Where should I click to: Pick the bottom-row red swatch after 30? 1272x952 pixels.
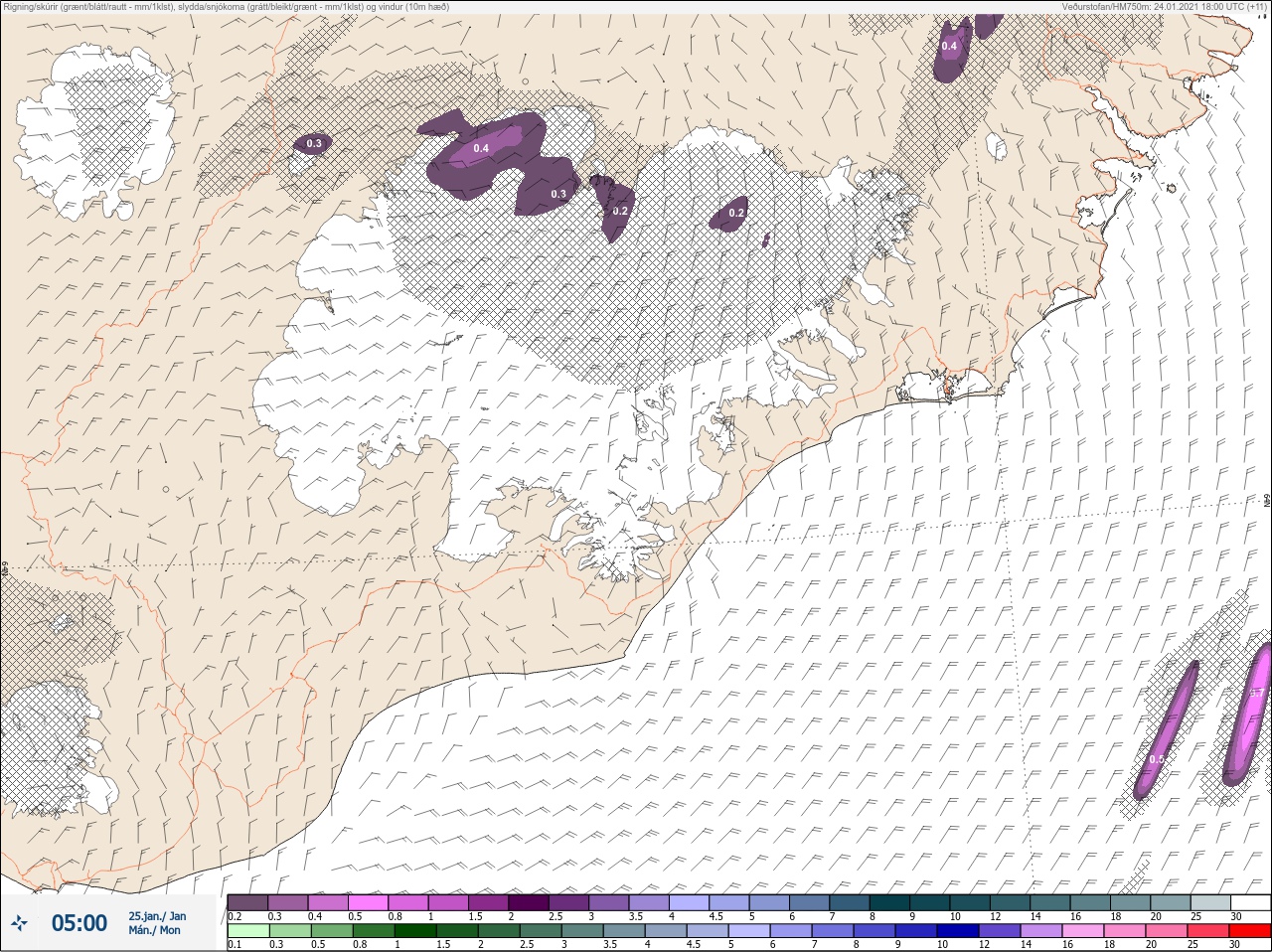[1250, 930]
